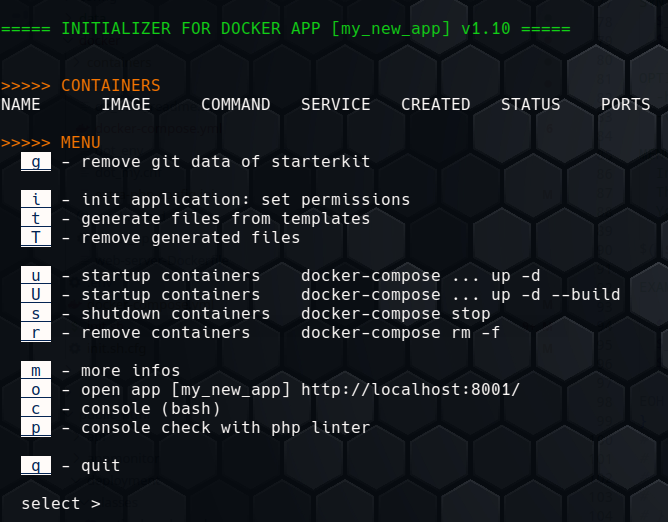
Task: Click the 's' key for shutdown containers
Action: (x=36, y=314)
